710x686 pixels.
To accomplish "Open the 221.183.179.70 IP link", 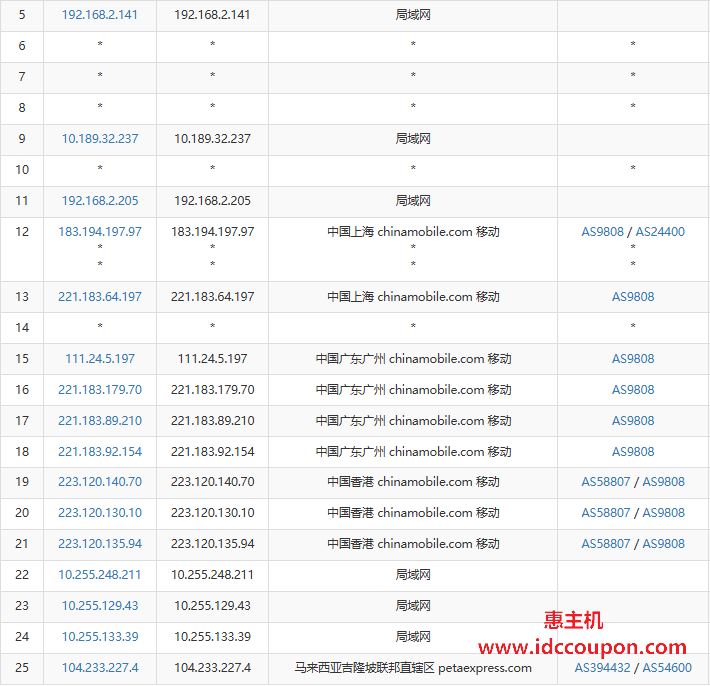I will click(x=100, y=390).
